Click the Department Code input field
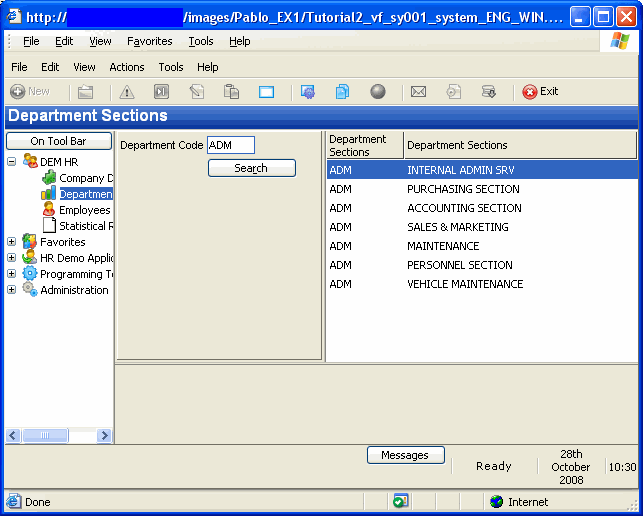This screenshot has height=516, width=643. coord(231,145)
